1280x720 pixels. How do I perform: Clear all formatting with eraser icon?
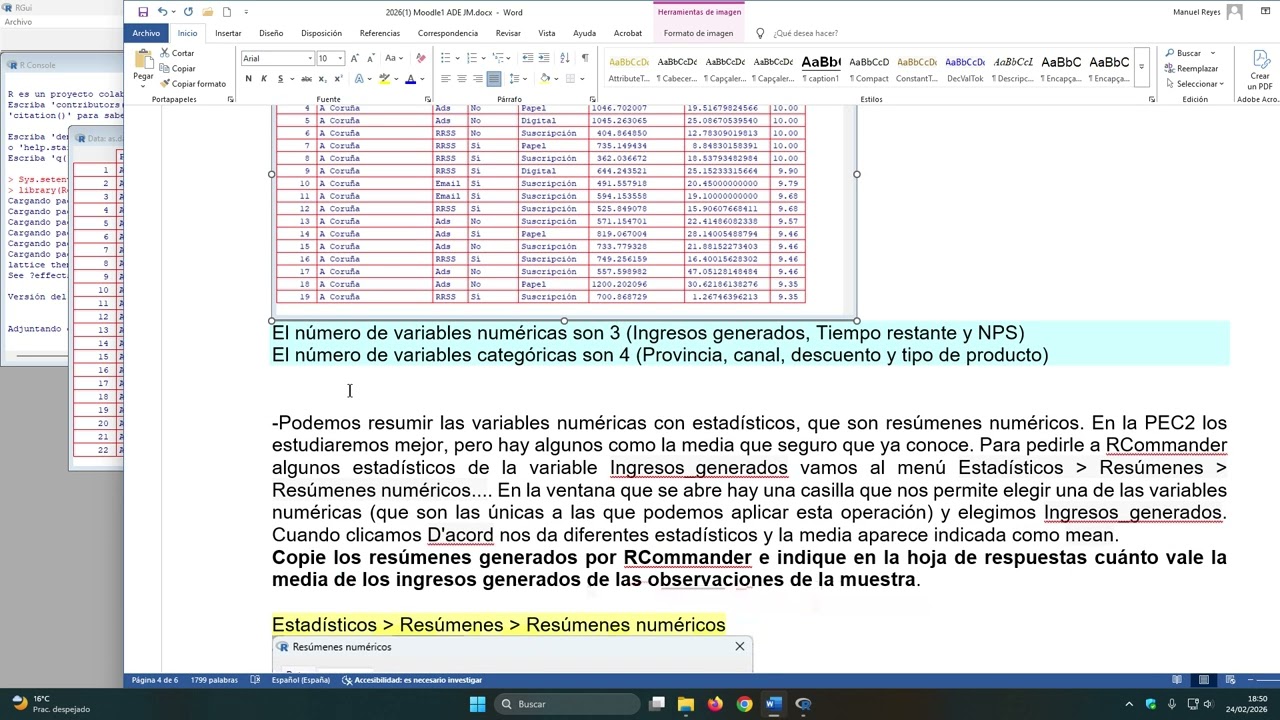(x=420, y=58)
